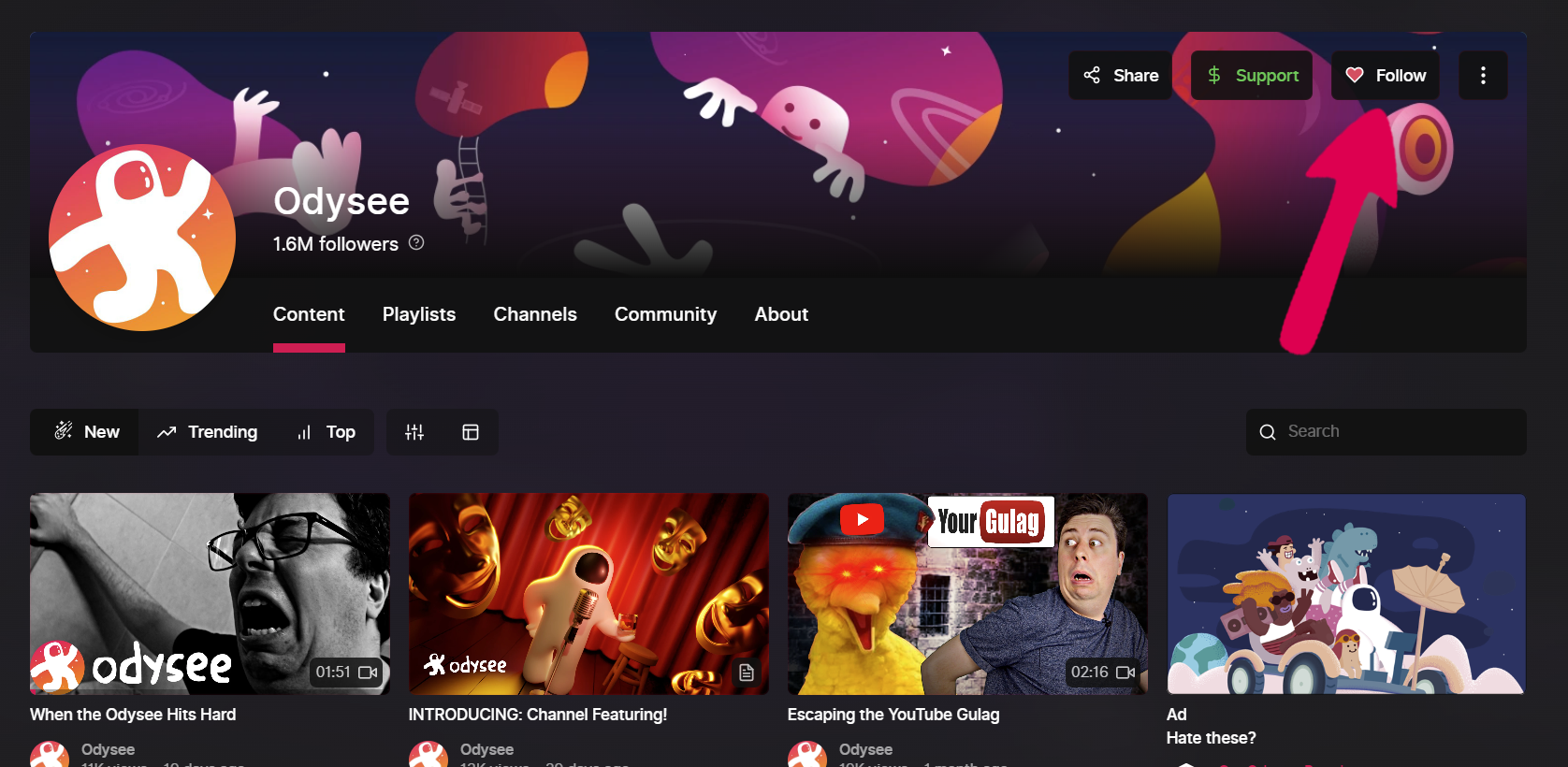Open the filter sliders options
Image resolution: width=1568 pixels, height=767 pixels.
[414, 432]
